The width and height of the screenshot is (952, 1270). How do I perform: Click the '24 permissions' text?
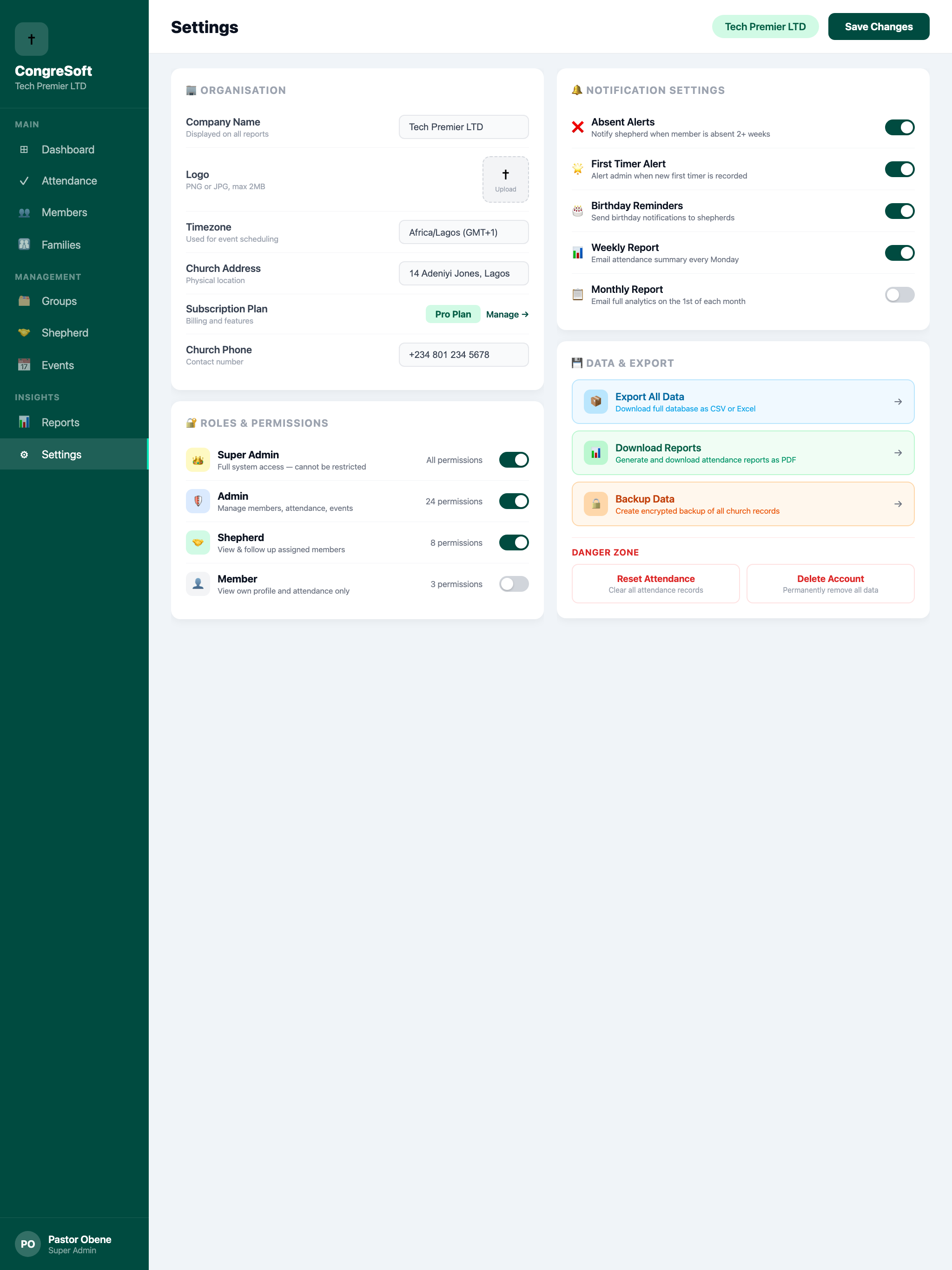pos(454,502)
